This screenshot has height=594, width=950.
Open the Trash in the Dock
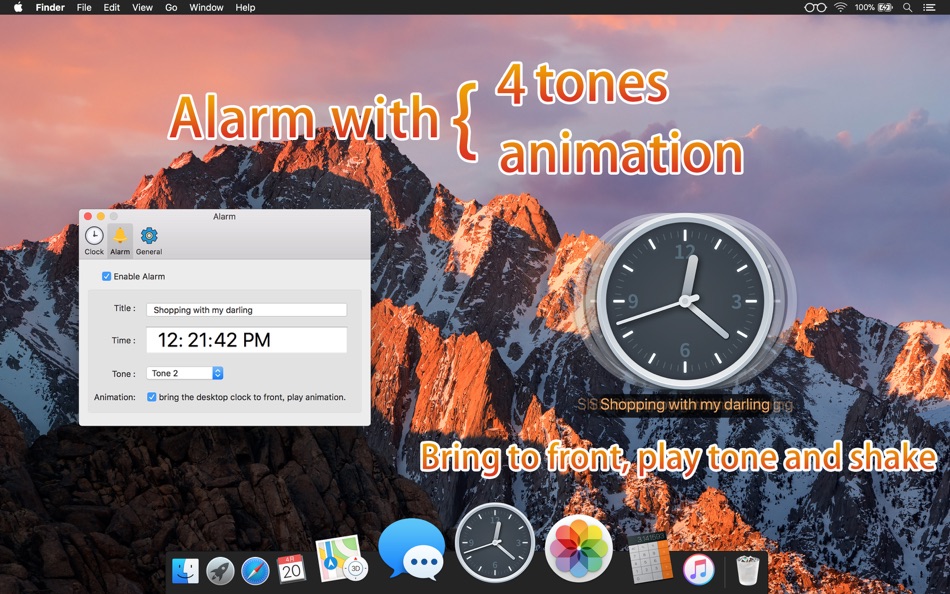pos(747,570)
